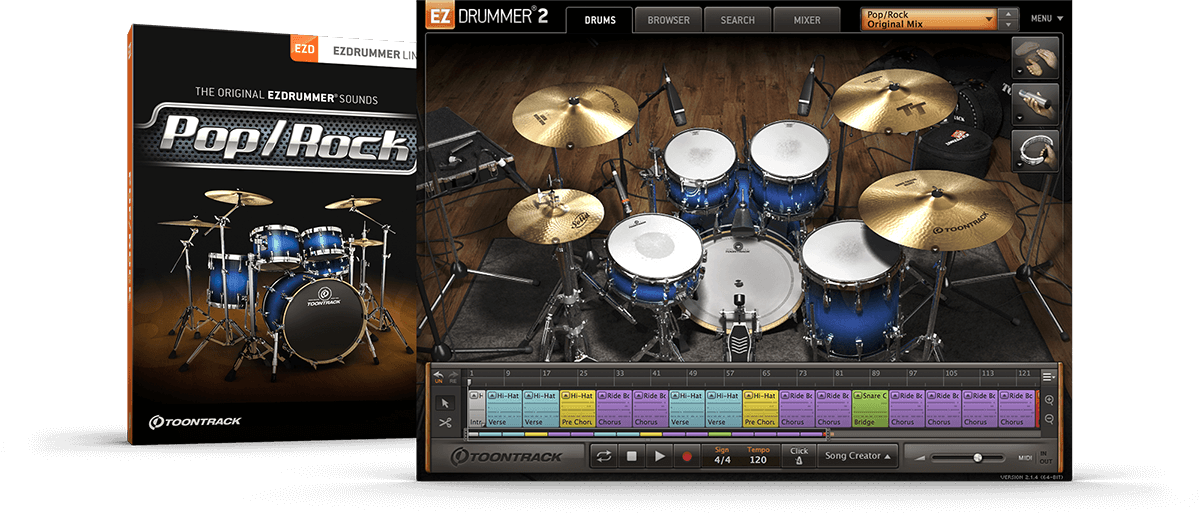Image resolution: width=1200 pixels, height=517 pixels.
Task: Click the playhead marker at bar 1
Action: [x=469, y=381]
